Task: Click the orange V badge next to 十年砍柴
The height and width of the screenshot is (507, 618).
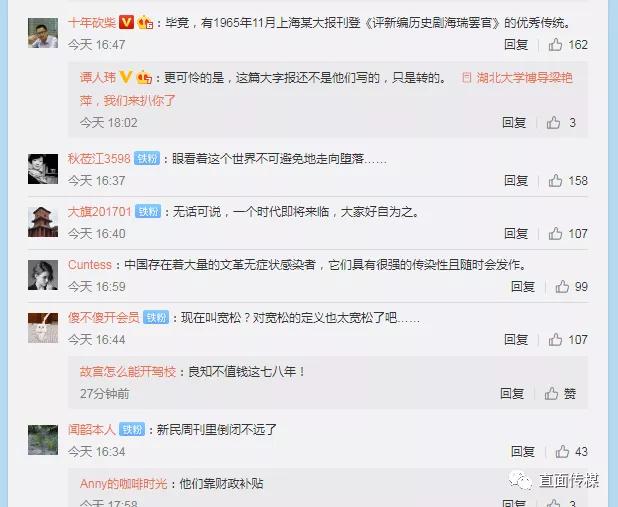Action: pos(126,22)
